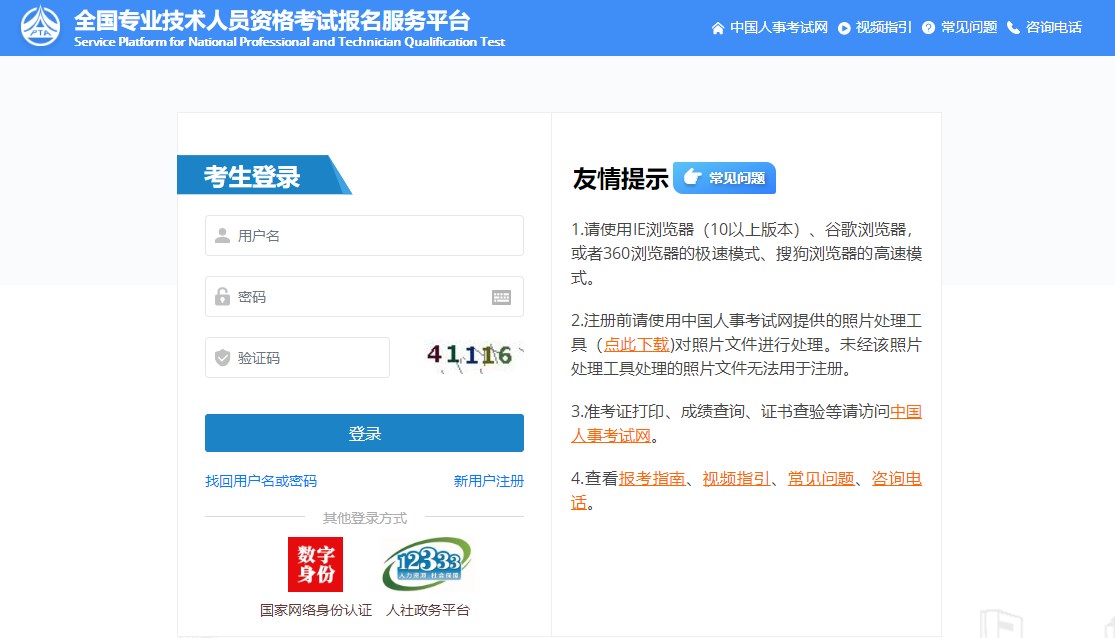Viewport: 1115px width, 638px height.
Task: Click the keyboard icon in the password field
Action: click(x=501, y=296)
